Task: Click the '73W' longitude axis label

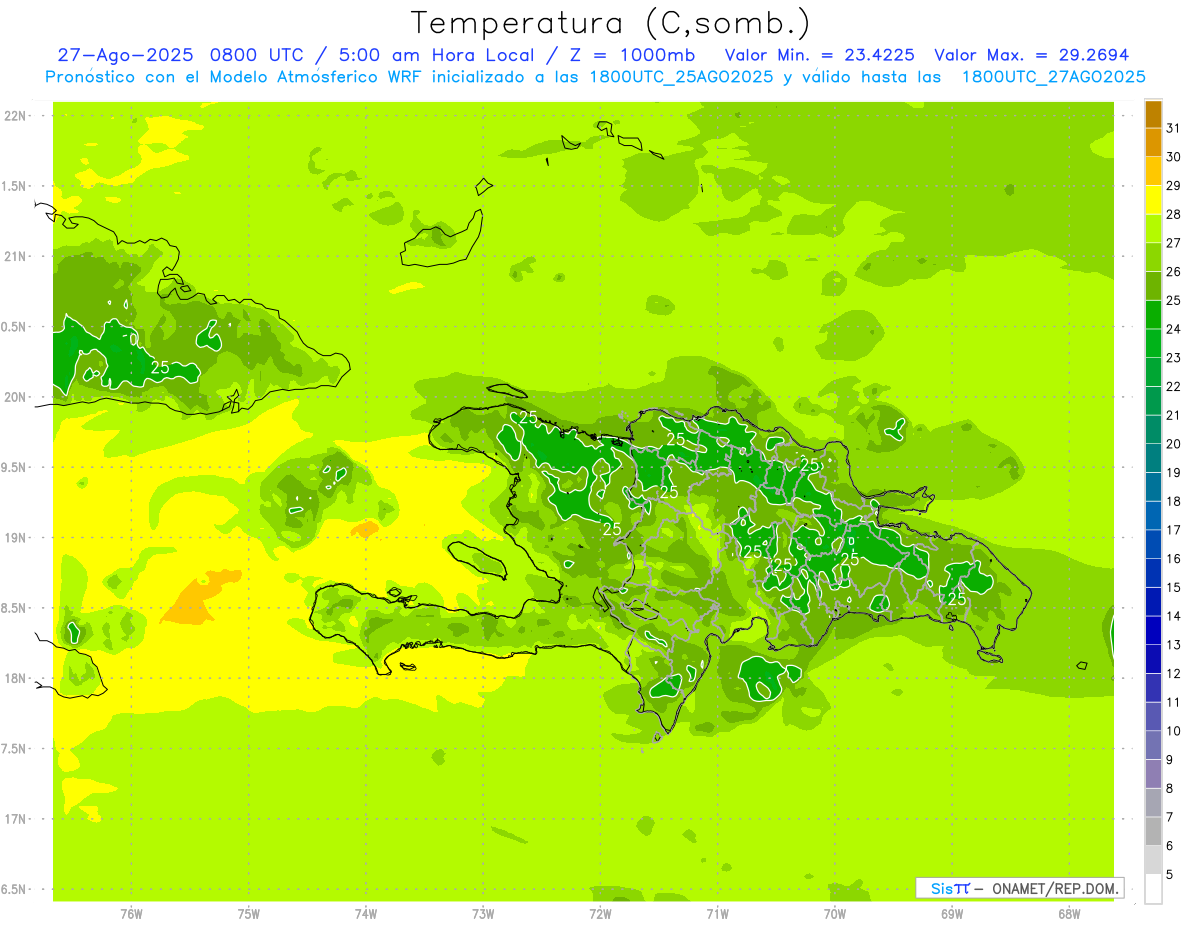Action: click(483, 913)
